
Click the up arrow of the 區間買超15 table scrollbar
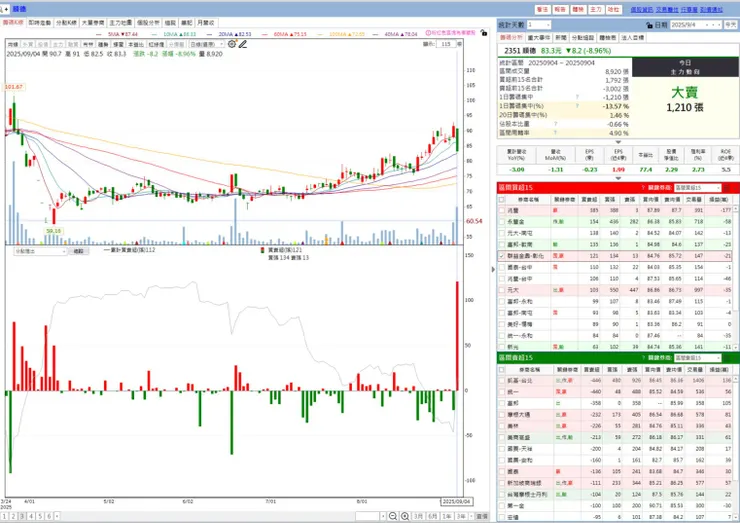(x=736, y=208)
